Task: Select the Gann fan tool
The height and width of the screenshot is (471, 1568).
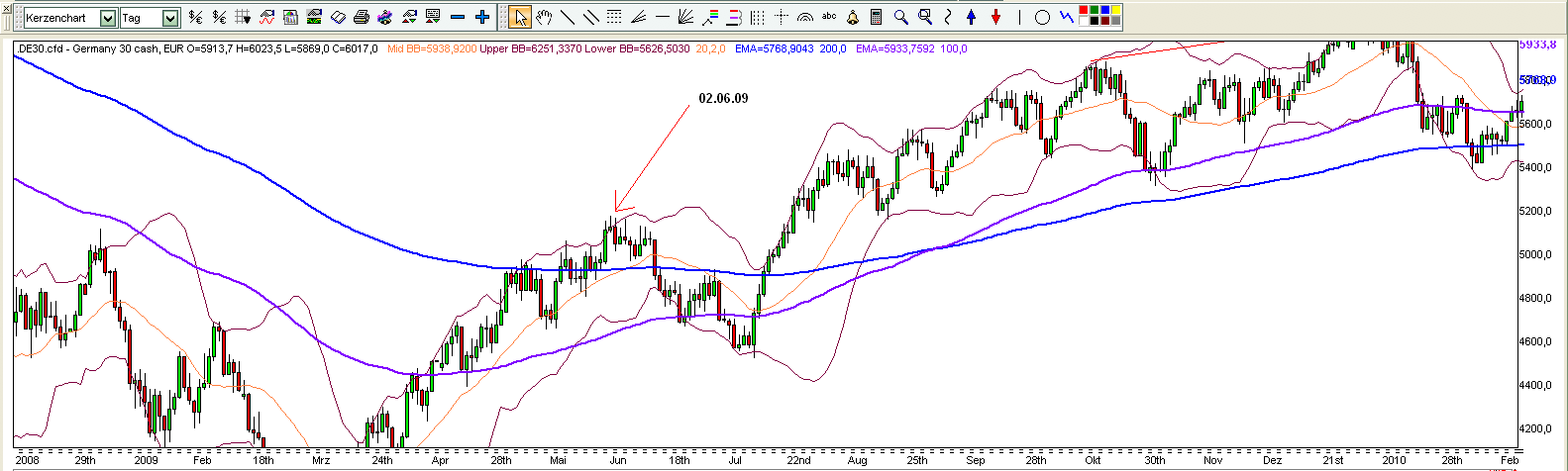Action: pos(685,17)
